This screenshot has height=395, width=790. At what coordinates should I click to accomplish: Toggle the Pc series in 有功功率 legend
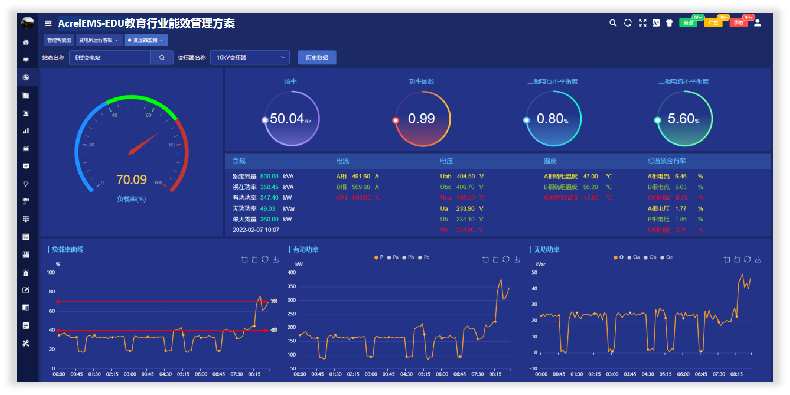point(423,257)
